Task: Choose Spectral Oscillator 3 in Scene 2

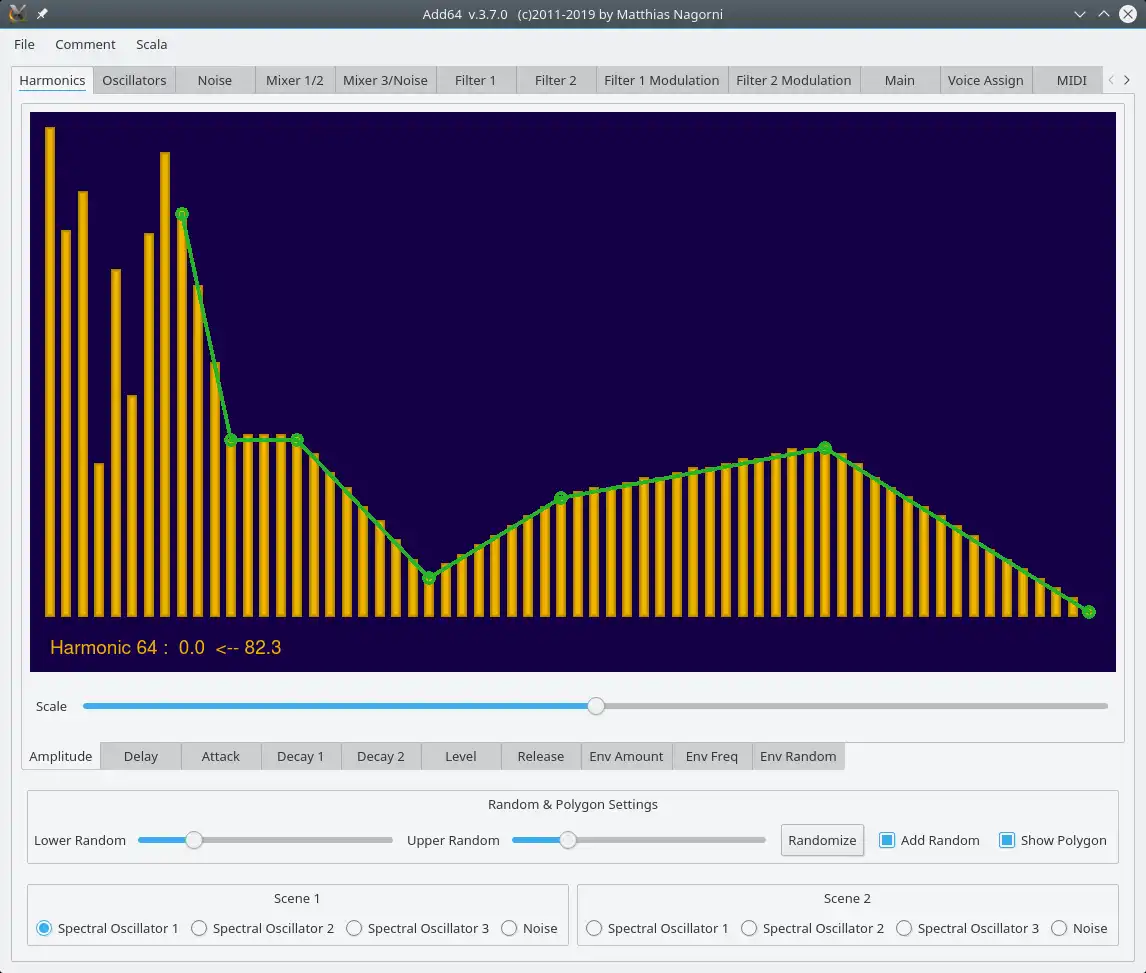Action: [x=904, y=928]
